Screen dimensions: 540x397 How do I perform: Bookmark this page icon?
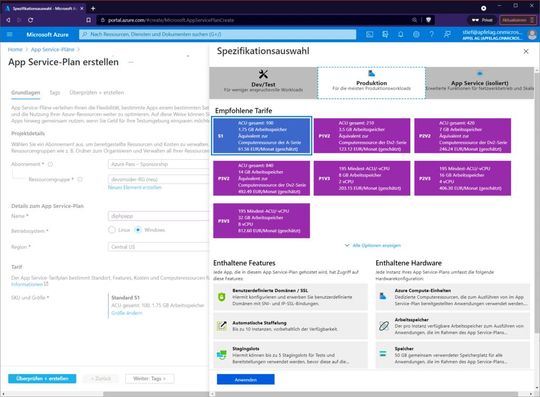coord(89,20)
